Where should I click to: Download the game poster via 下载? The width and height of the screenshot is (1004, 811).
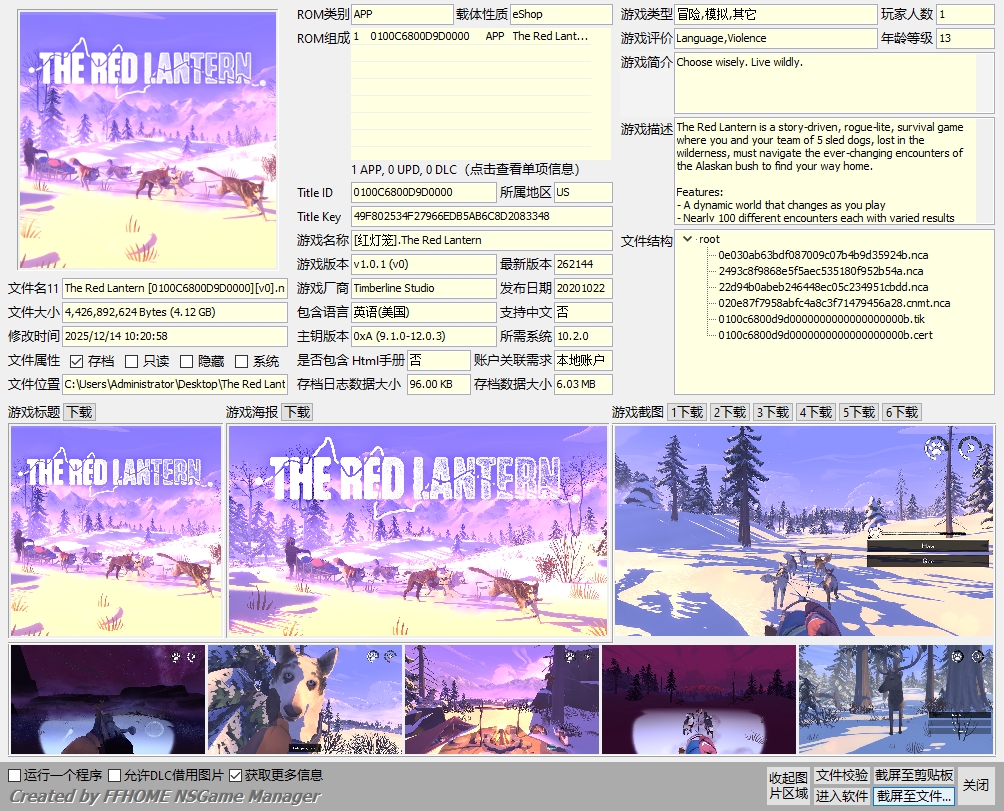tap(297, 412)
